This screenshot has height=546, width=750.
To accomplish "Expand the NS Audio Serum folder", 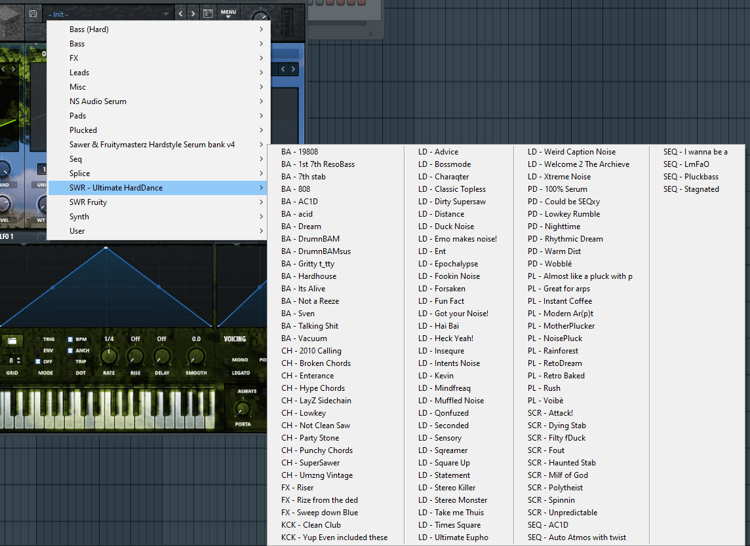I will click(x=159, y=101).
